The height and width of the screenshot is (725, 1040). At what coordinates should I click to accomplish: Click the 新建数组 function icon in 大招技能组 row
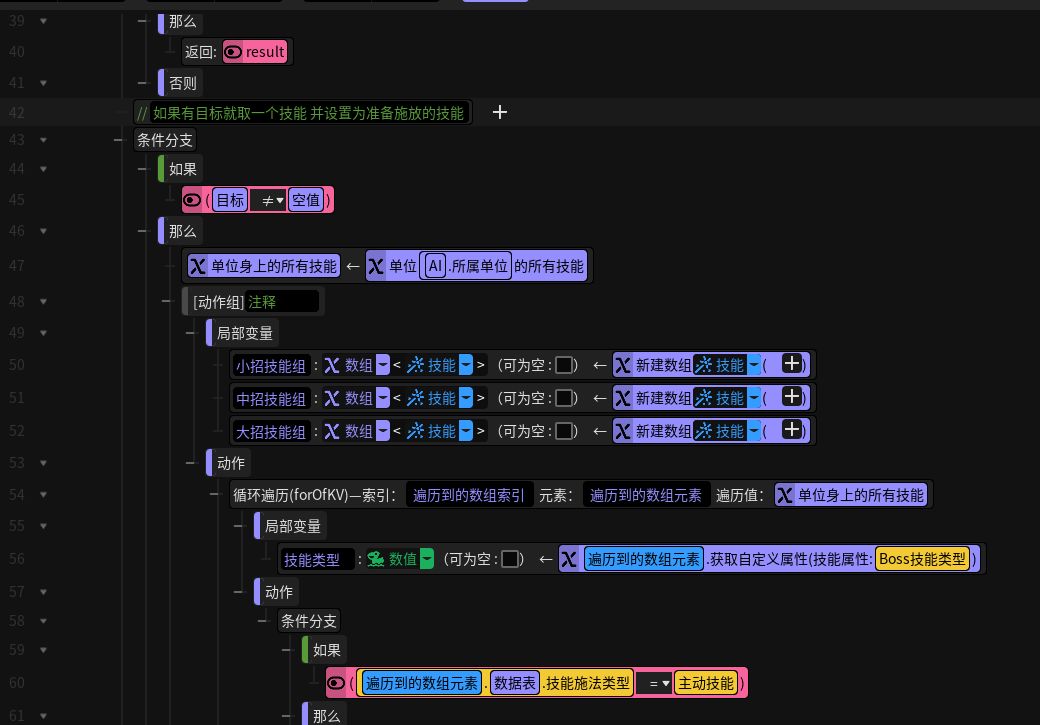[x=622, y=431]
